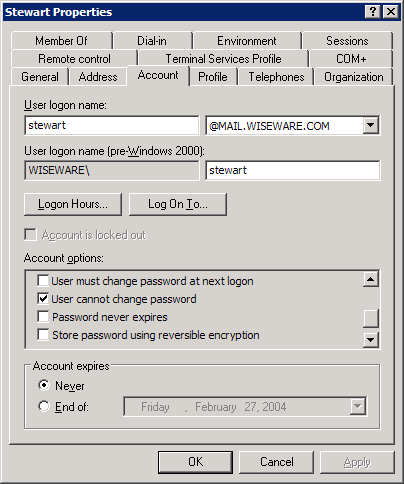
Task: Click the account options scrollbar thumb
Action: [371, 318]
